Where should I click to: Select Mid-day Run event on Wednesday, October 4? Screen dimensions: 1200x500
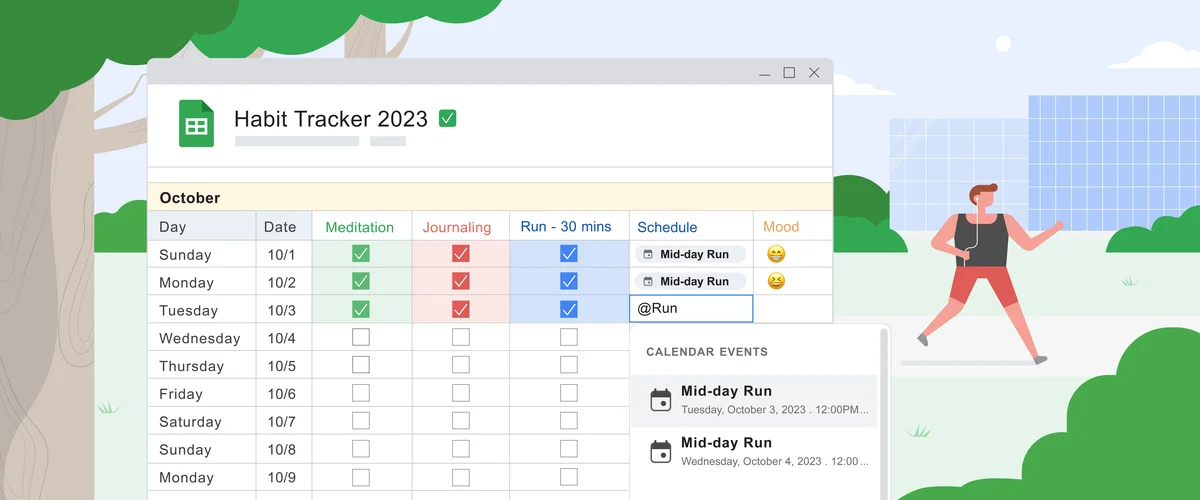click(x=754, y=452)
